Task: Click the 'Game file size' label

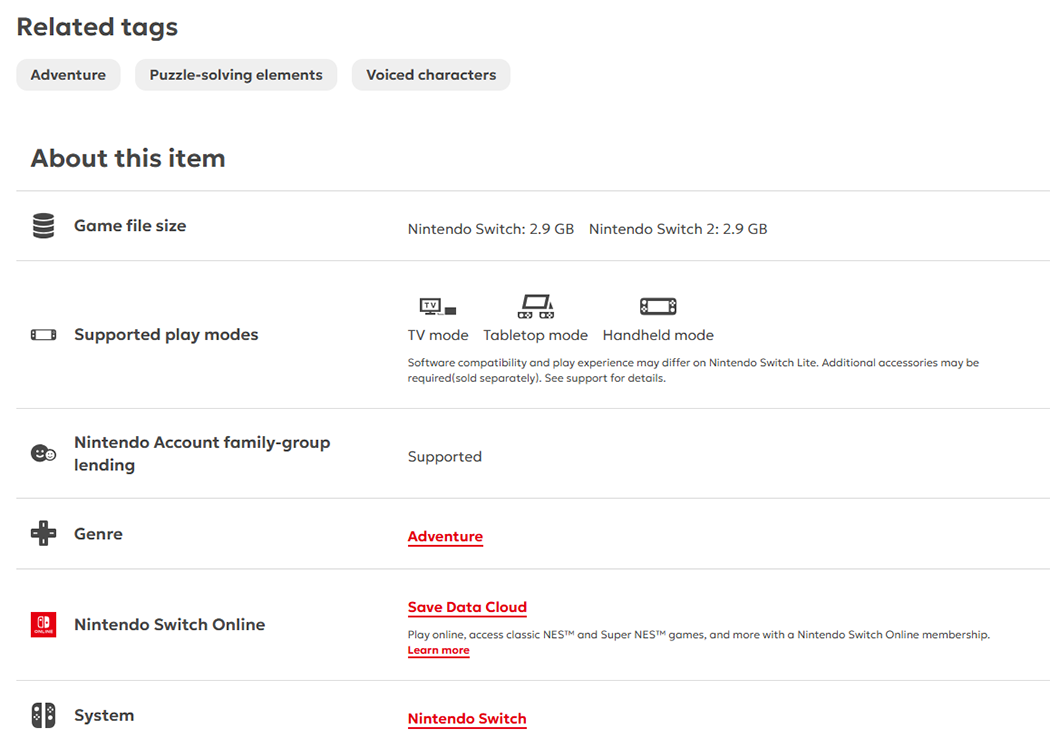Action: (x=130, y=226)
